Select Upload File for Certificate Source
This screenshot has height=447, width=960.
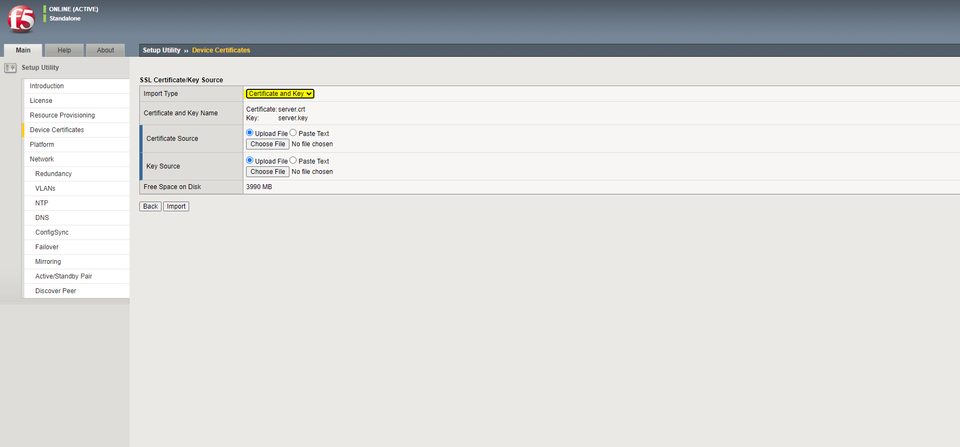[x=250, y=133]
